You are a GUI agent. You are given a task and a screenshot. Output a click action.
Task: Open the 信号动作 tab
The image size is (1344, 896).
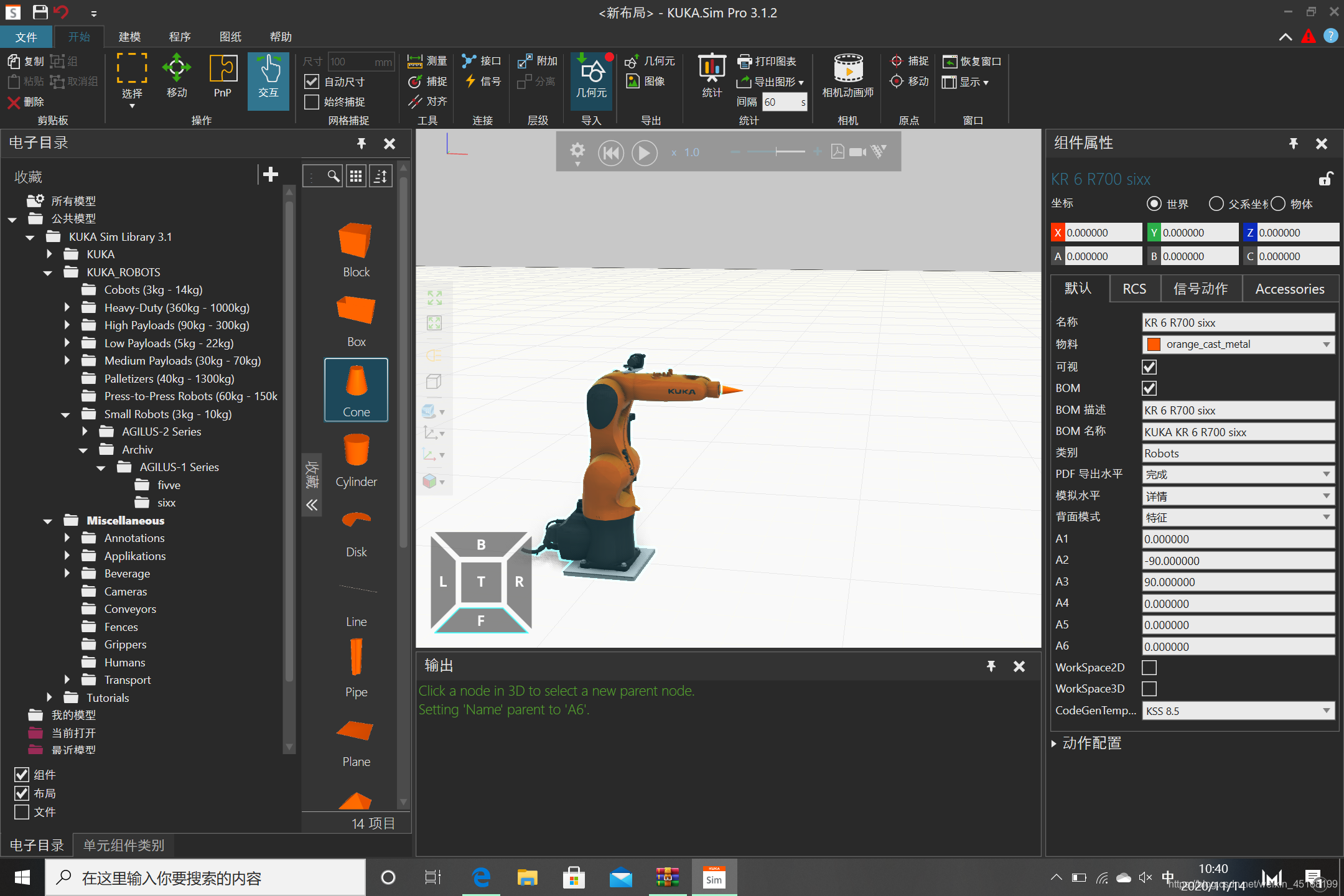pos(1200,289)
